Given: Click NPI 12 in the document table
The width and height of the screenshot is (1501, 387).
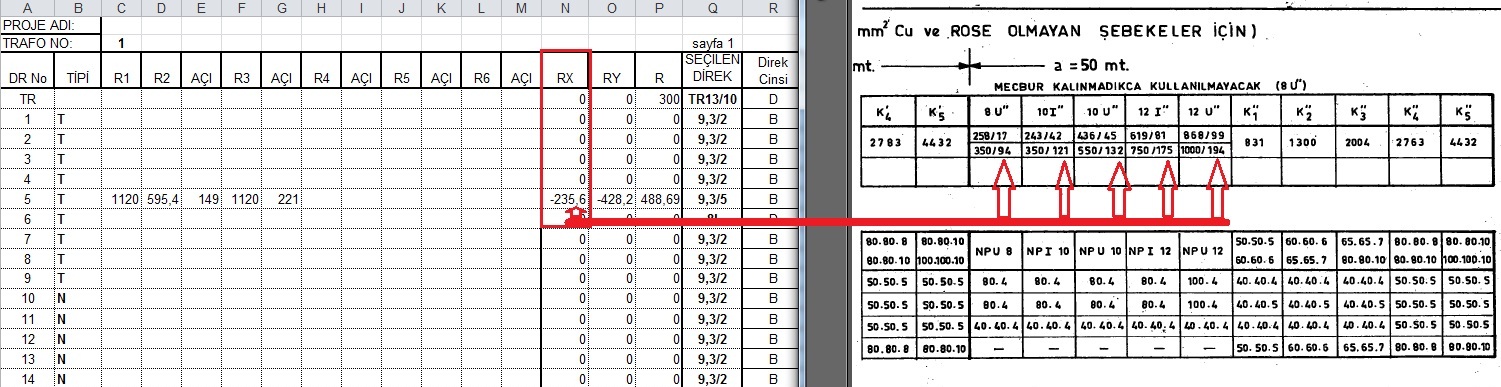Looking at the screenshot, I should [x=1152, y=252].
